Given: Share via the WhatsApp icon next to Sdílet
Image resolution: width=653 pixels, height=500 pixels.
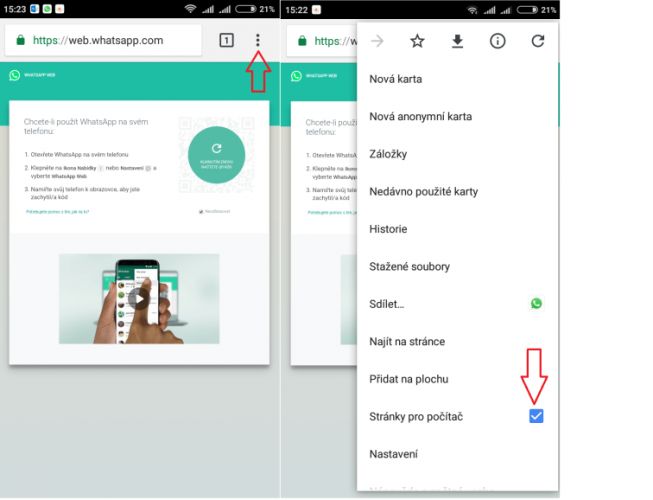Looking at the screenshot, I should (536, 303).
